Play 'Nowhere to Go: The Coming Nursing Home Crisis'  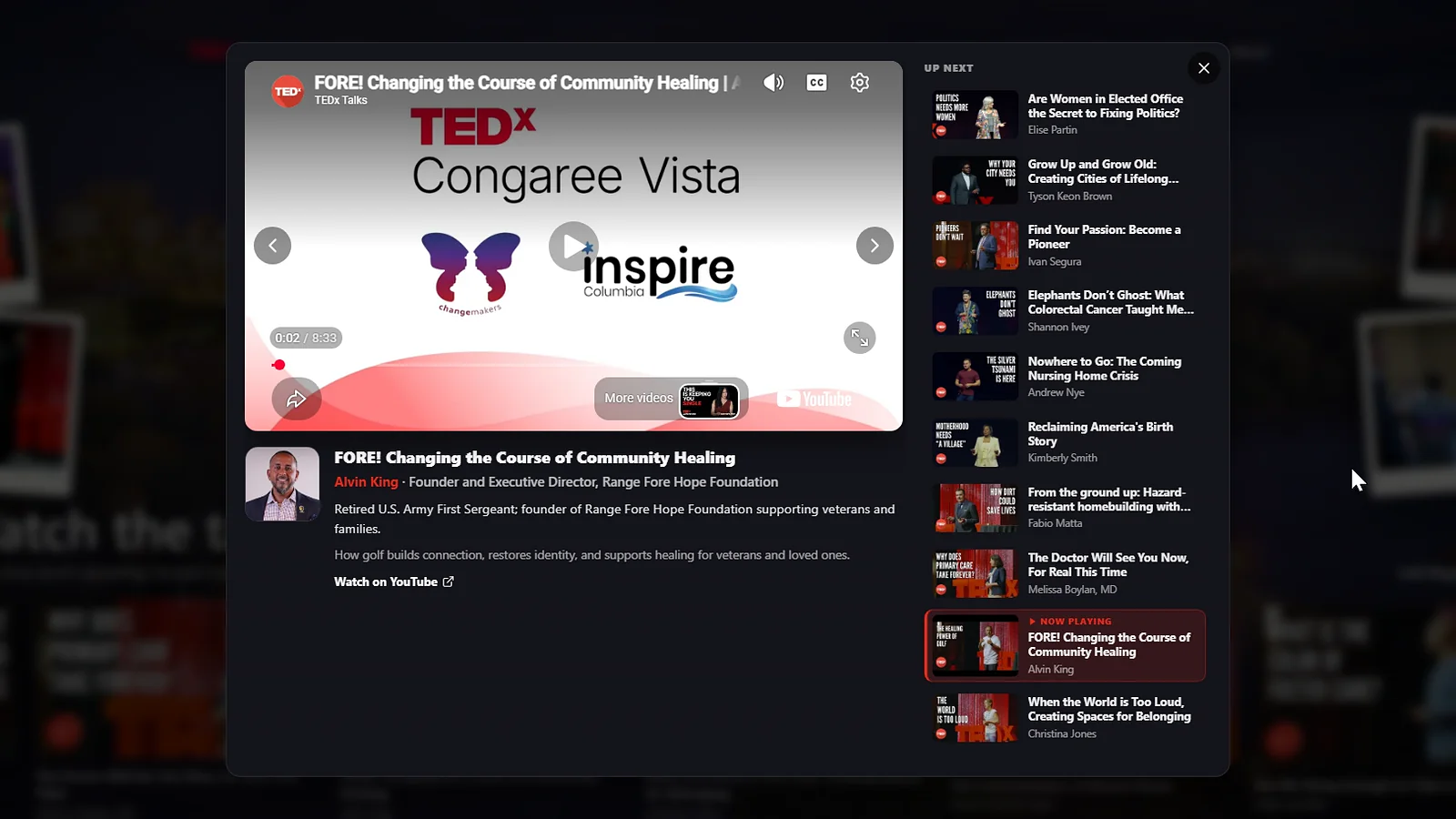pyautogui.click(x=1066, y=376)
